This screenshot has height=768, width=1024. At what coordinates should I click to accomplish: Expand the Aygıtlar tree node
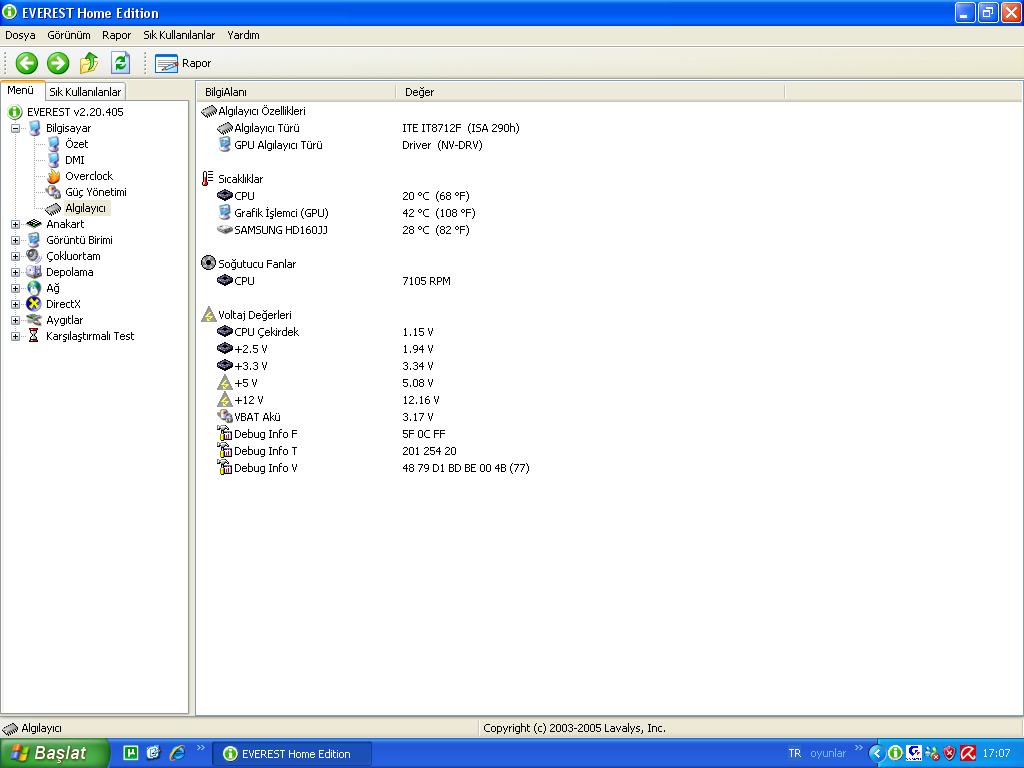15,320
